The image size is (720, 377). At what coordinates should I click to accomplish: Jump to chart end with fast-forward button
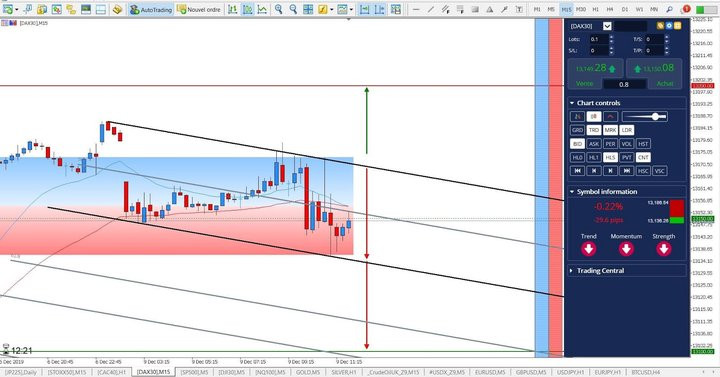(627, 171)
